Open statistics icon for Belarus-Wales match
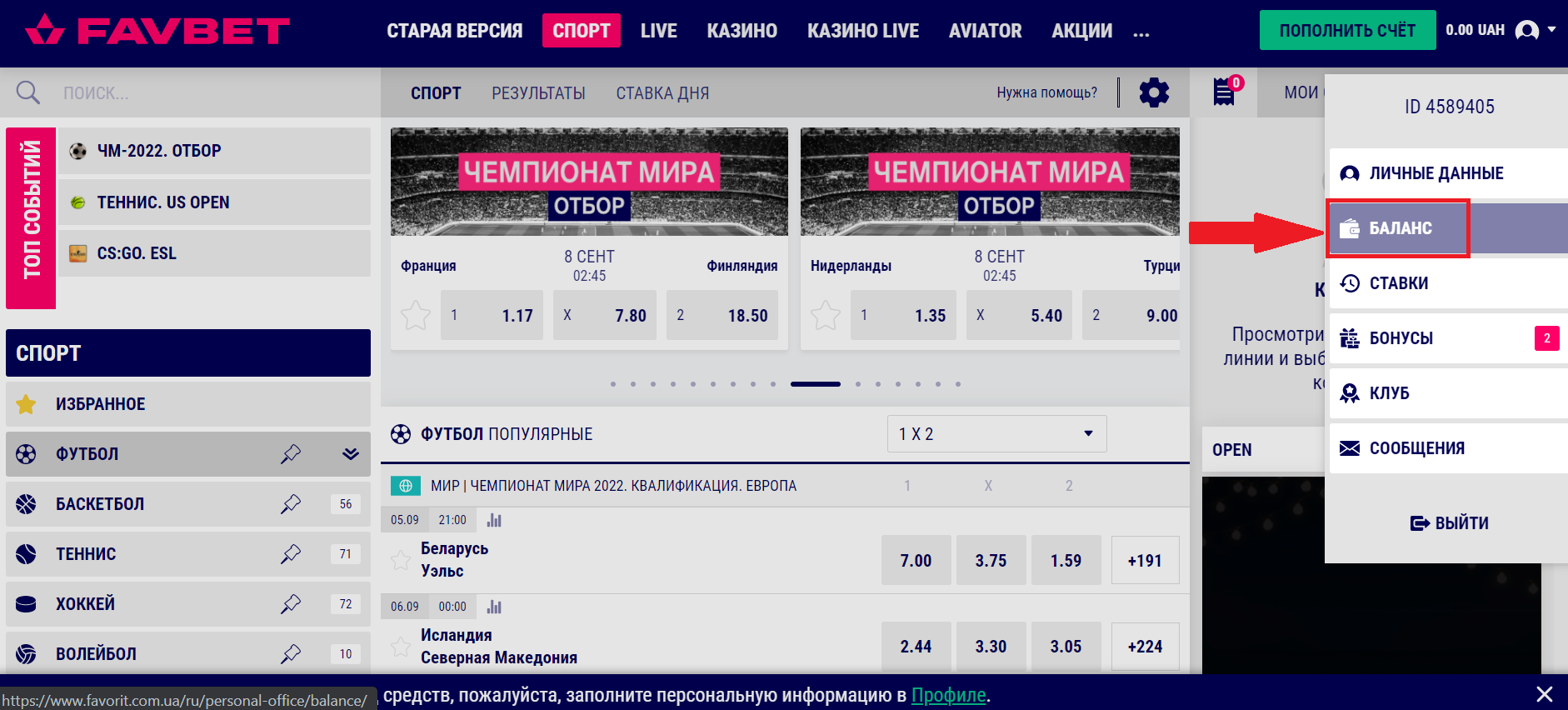Image resolution: width=1568 pixels, height=710 pixels. tap(494, 520)
